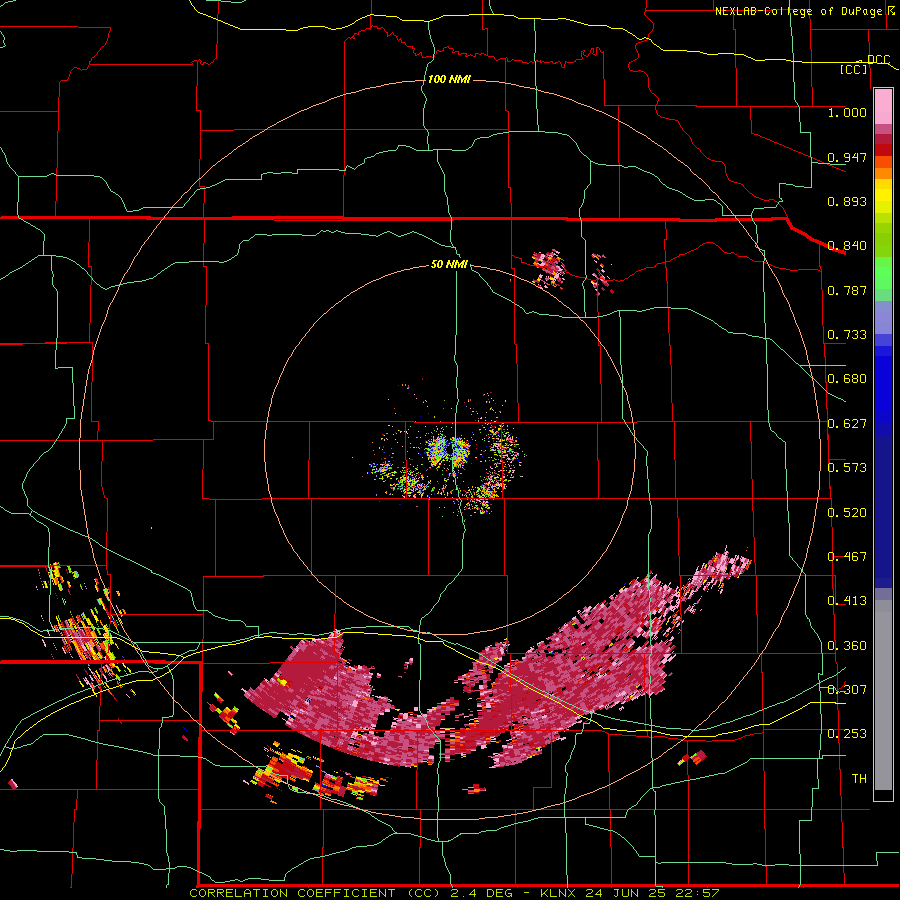900x900 pixels.
Task: Click the TH threshold label on legend
Action: (859, 779)
